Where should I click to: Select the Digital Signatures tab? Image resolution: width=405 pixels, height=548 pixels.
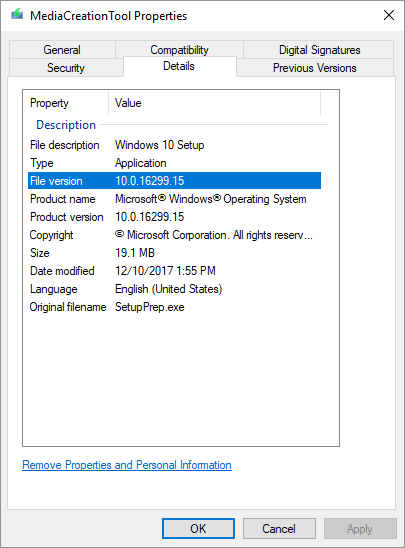[319, 50]
